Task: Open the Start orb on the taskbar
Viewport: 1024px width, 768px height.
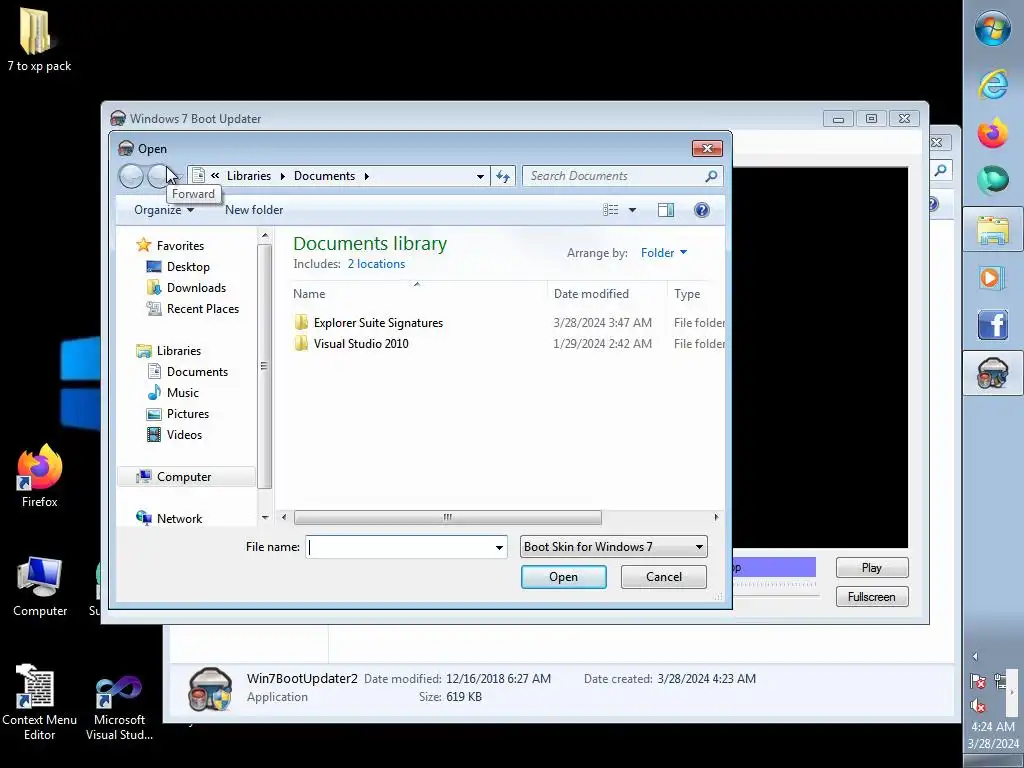Action: click(993, 27)
